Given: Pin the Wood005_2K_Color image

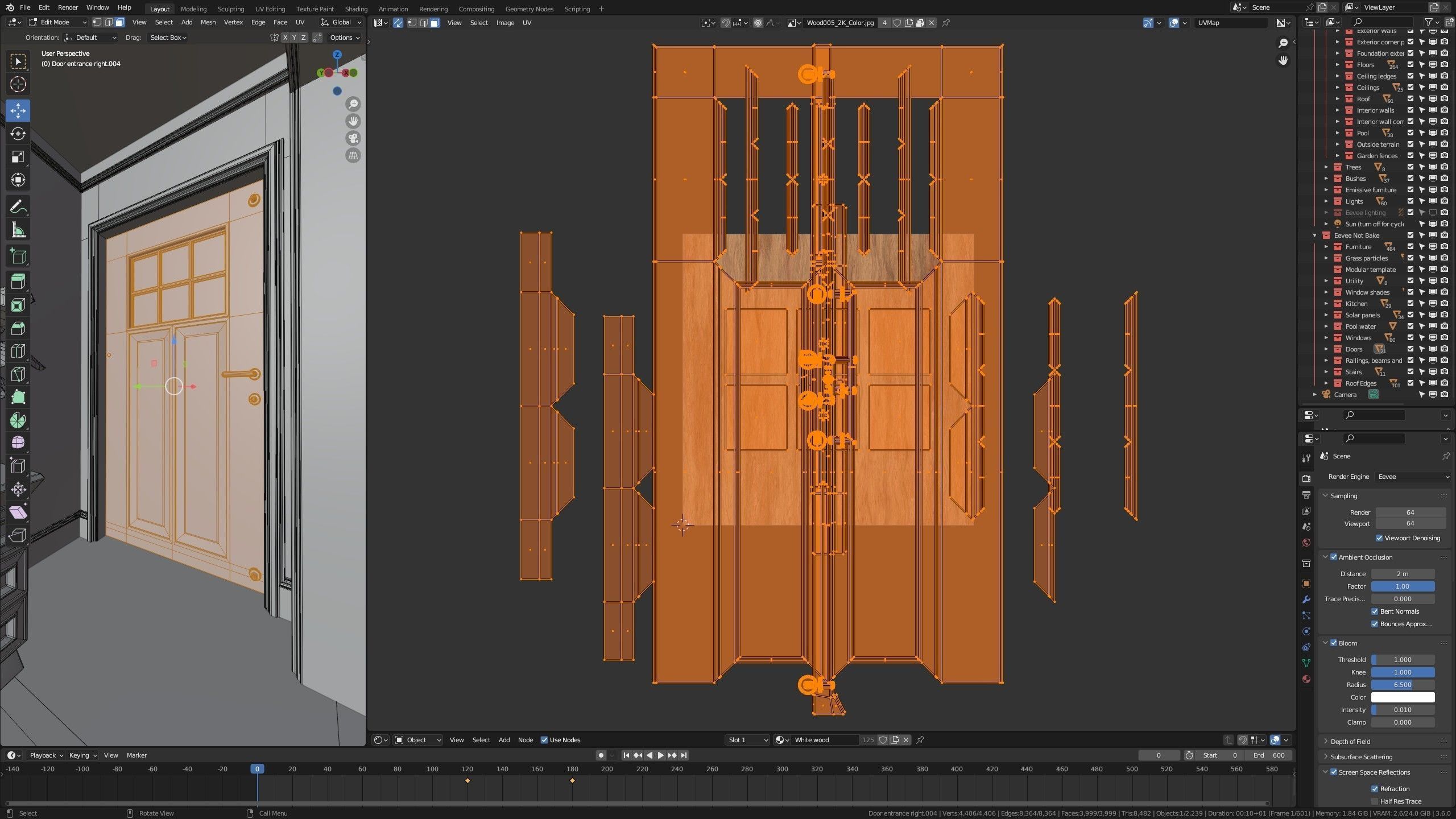Looking at the screenshot, I should click(x=946, y=23).
